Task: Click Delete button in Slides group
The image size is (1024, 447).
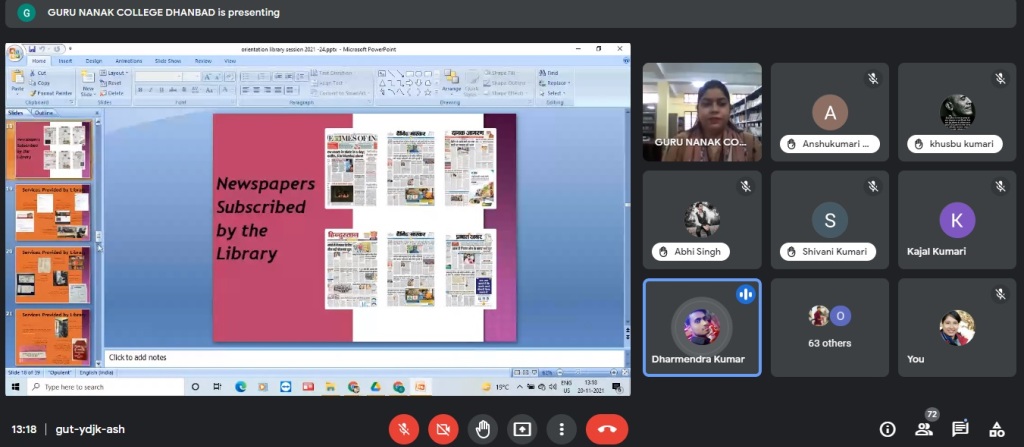Action: tap(112, 93)
